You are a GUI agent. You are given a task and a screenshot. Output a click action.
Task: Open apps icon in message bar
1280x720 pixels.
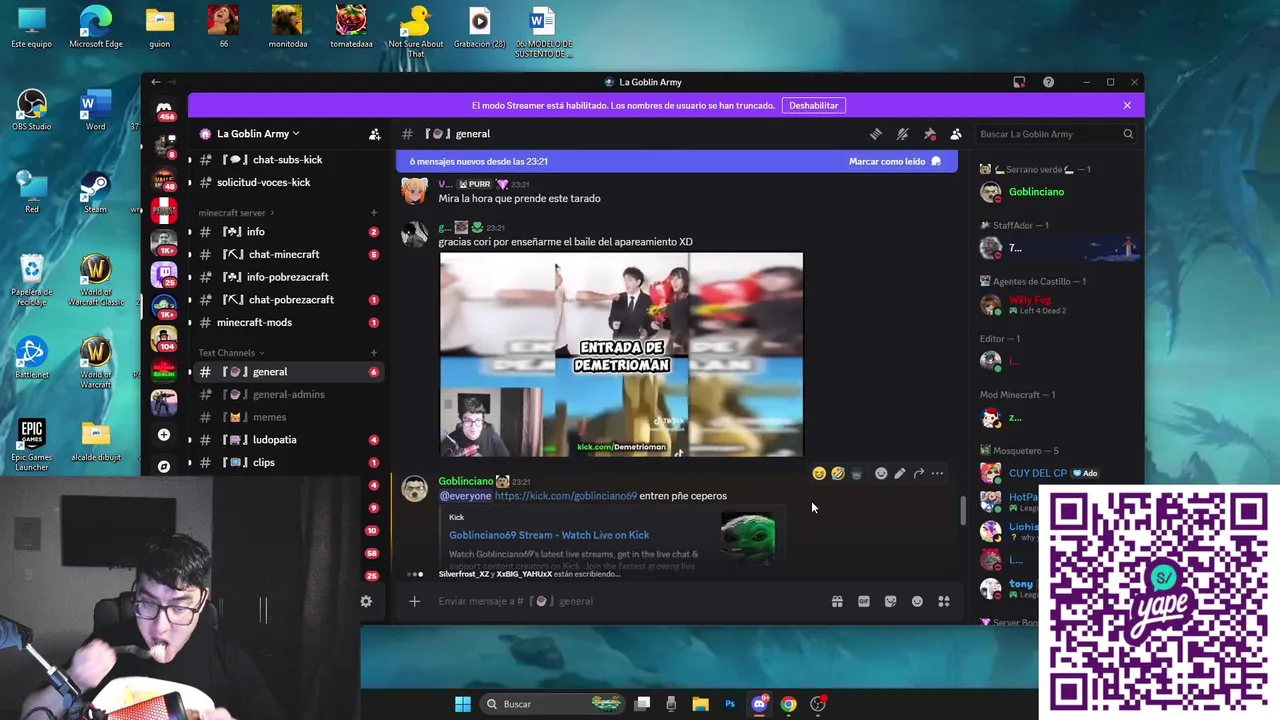tap(943, 601)
